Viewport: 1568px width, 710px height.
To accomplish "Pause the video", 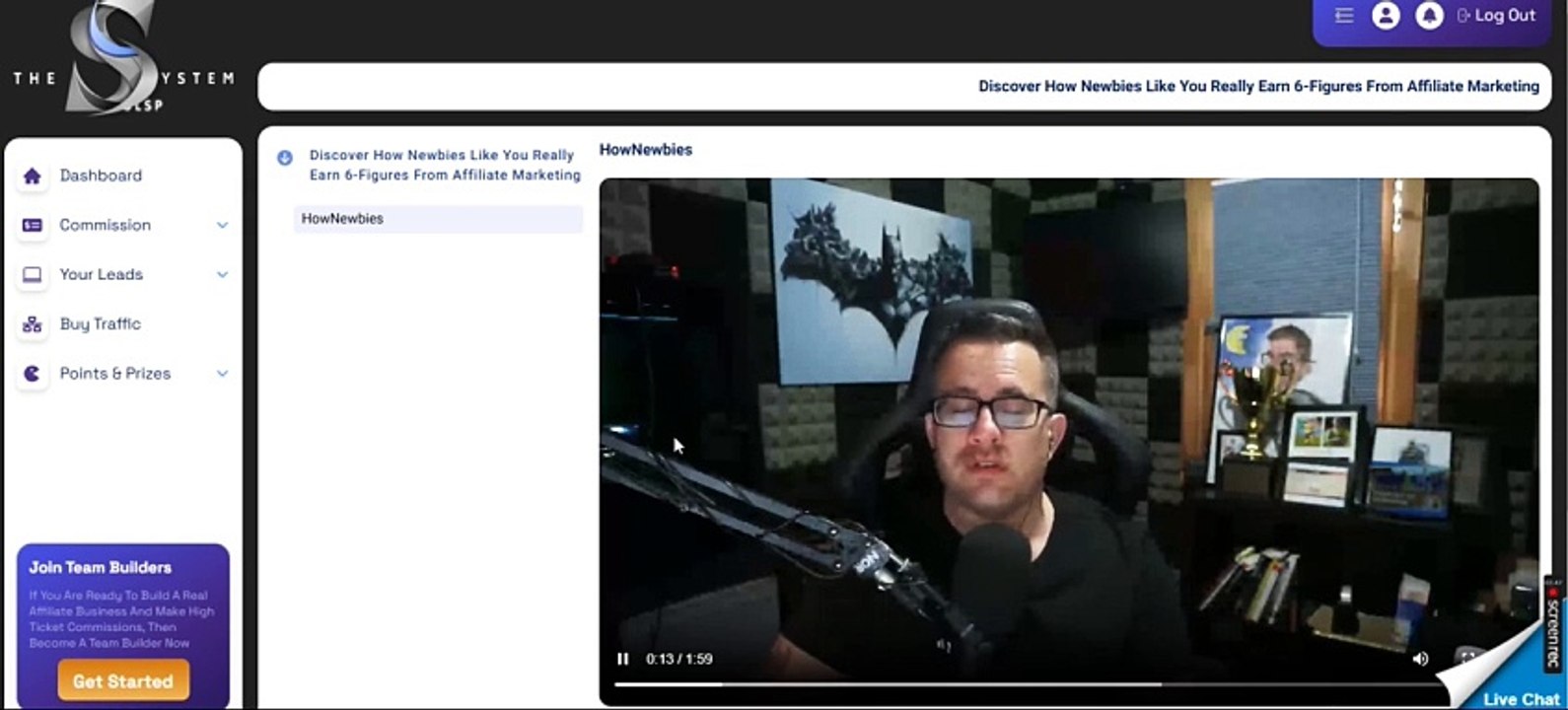I will (x=623, y=659).
